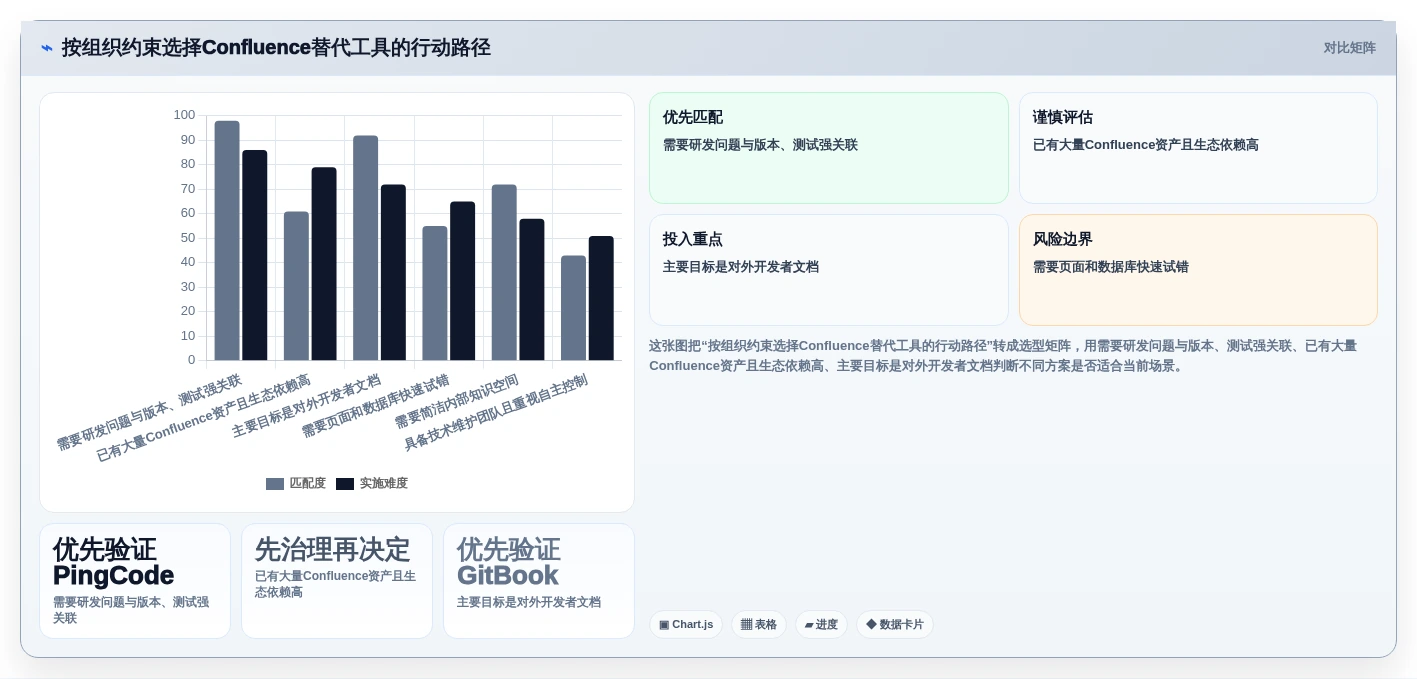This screenshot has height=679, width=1417.
Task: Click the 先治理再决定 card
Action: (337, 581)
